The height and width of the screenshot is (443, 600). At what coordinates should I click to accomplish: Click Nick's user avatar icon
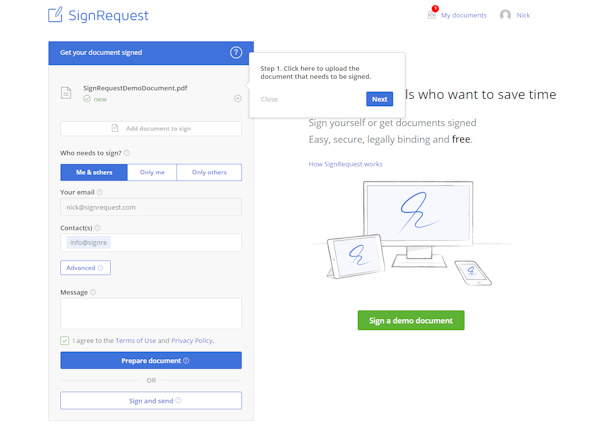pyautogui.click(x=505, y=15)
